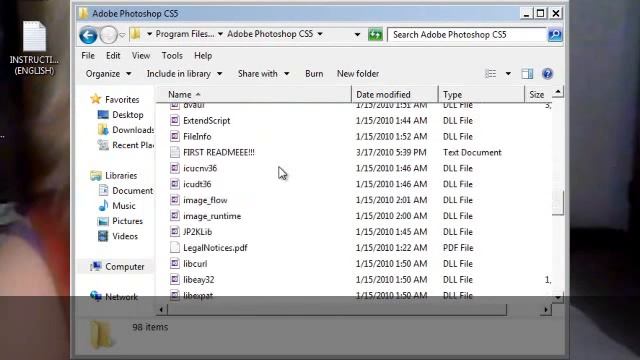Click the horizontal scroll right arrow

(x=546, y=310)
